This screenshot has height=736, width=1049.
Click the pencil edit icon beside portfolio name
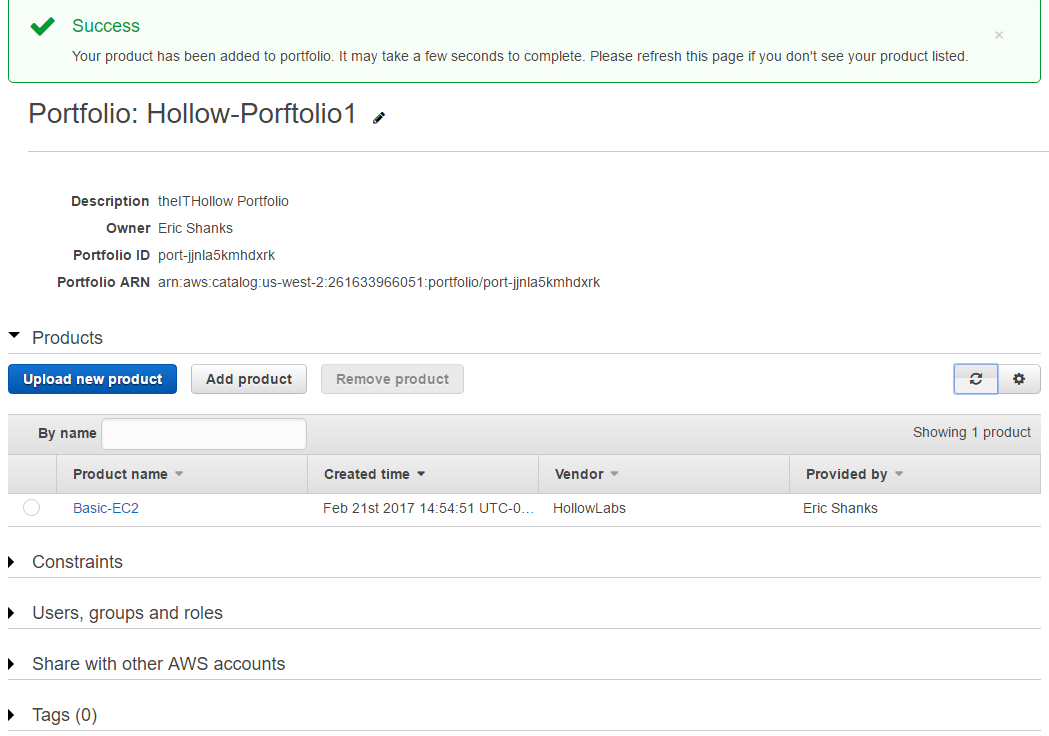tap(379, 118)
